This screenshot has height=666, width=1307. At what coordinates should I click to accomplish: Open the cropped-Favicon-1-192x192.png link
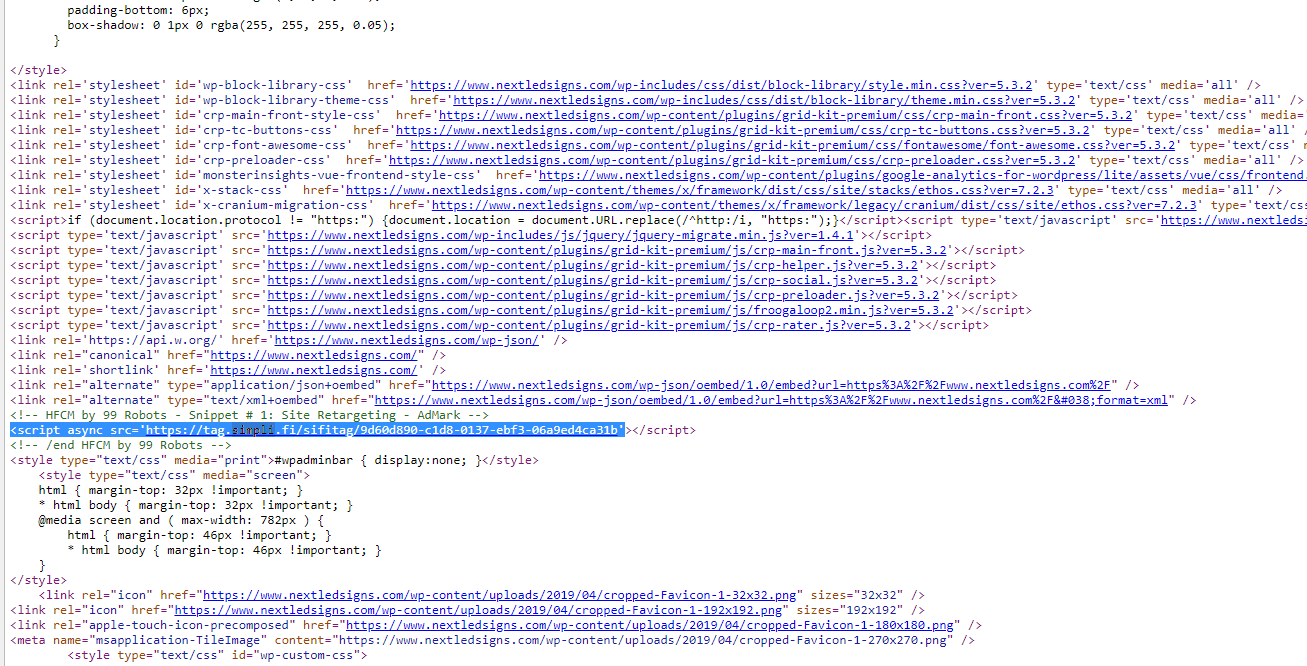[x=478, y=610]
